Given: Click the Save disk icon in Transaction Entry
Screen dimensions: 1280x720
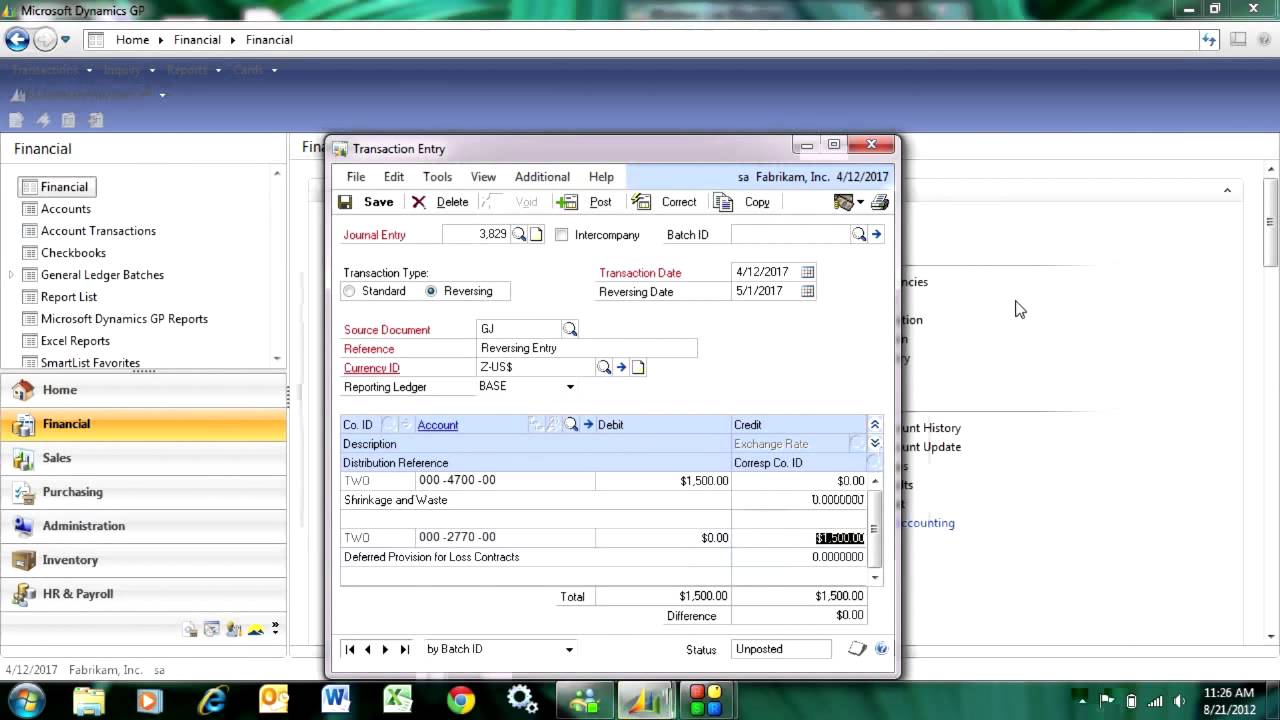Looking at the screenshot, I should [345, 202].
